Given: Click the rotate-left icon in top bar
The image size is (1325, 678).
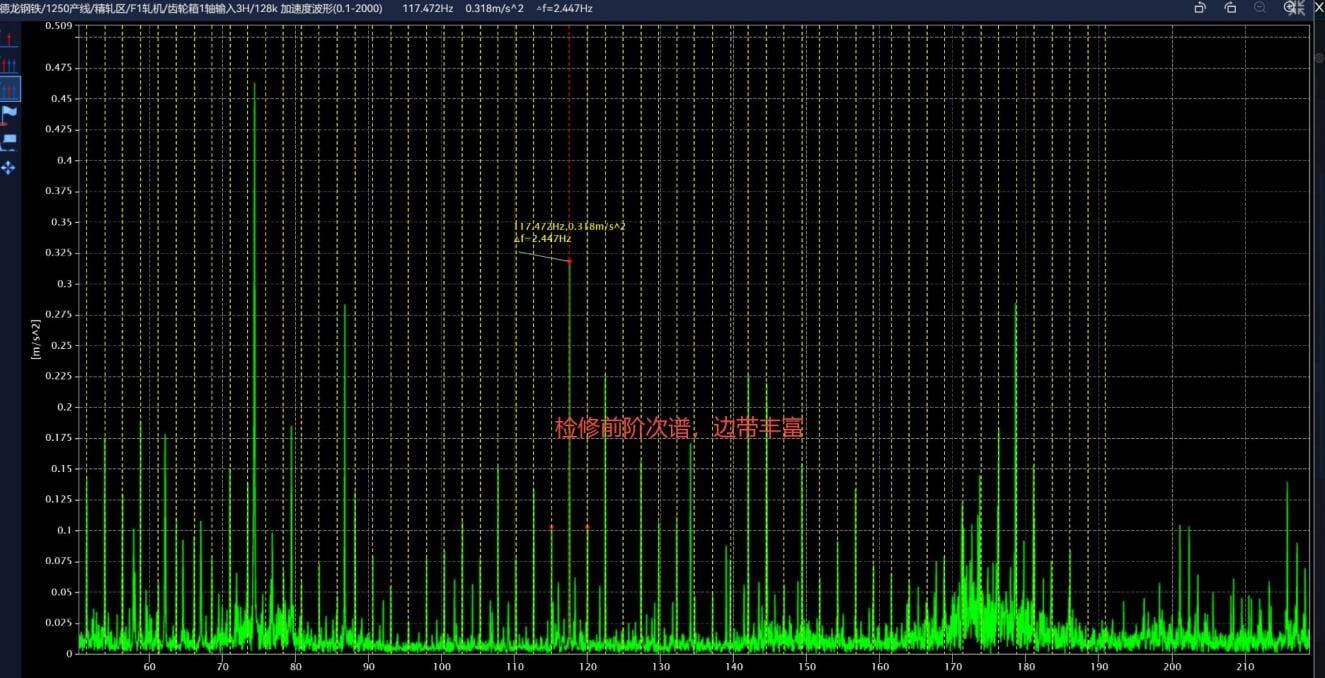Looking at the screenshot, I should [1200, 8].
